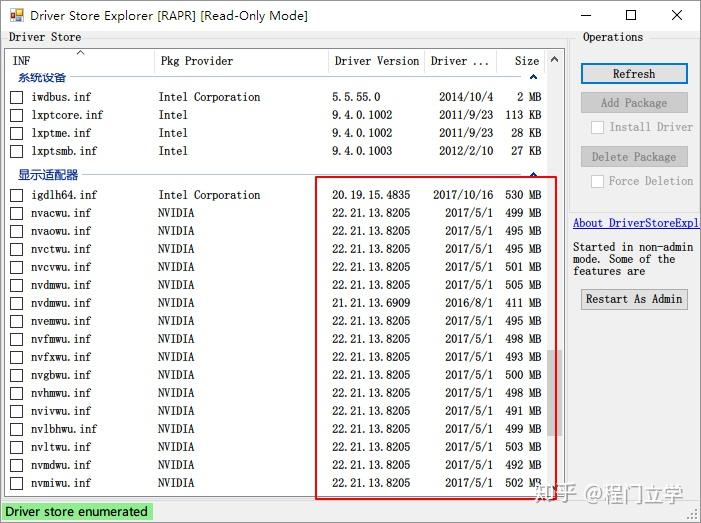
Task: Click the 530 MB size cell
Action: click(523, 195)
